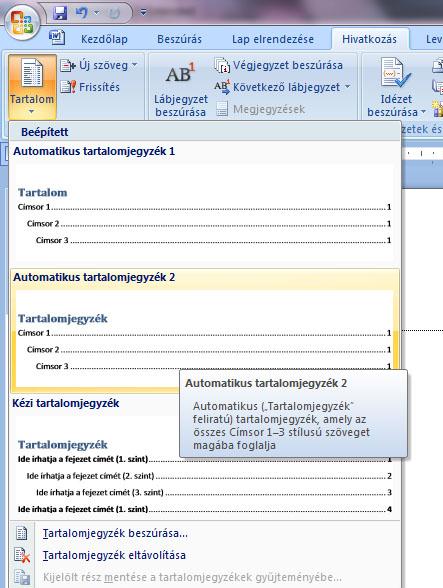This screenshot has height=588, width=443.
Task: Click the Következő lábjegyzet icon
Action: (x=222, y=87)
